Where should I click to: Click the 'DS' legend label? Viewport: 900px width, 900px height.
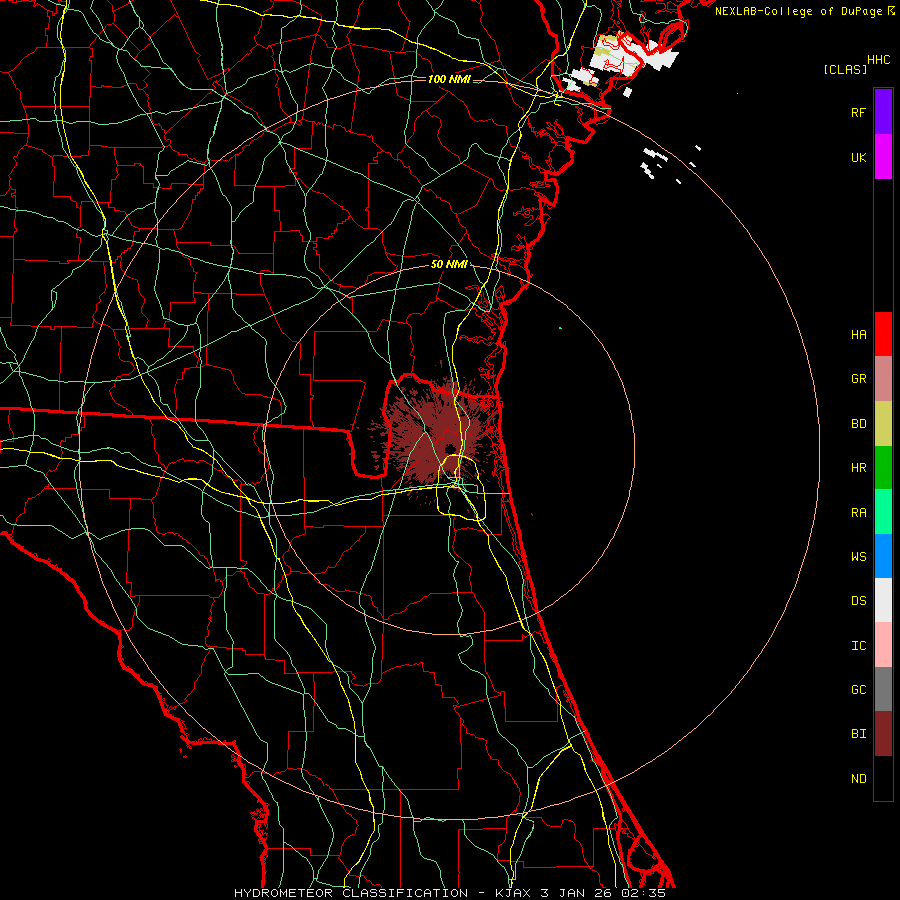[858, 601]
